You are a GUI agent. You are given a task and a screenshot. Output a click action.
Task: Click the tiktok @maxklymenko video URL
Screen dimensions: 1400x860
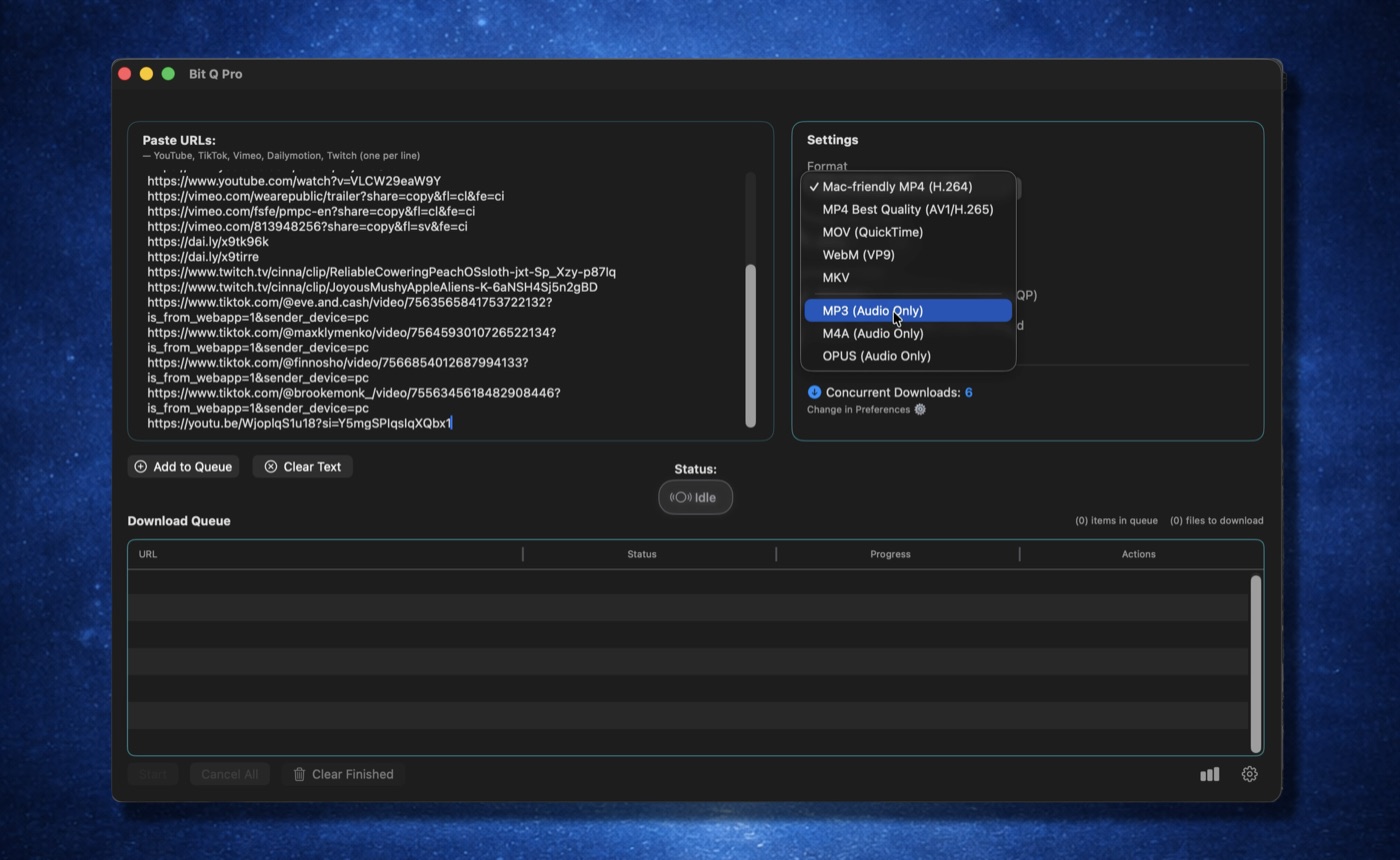(x=351, y=340)
